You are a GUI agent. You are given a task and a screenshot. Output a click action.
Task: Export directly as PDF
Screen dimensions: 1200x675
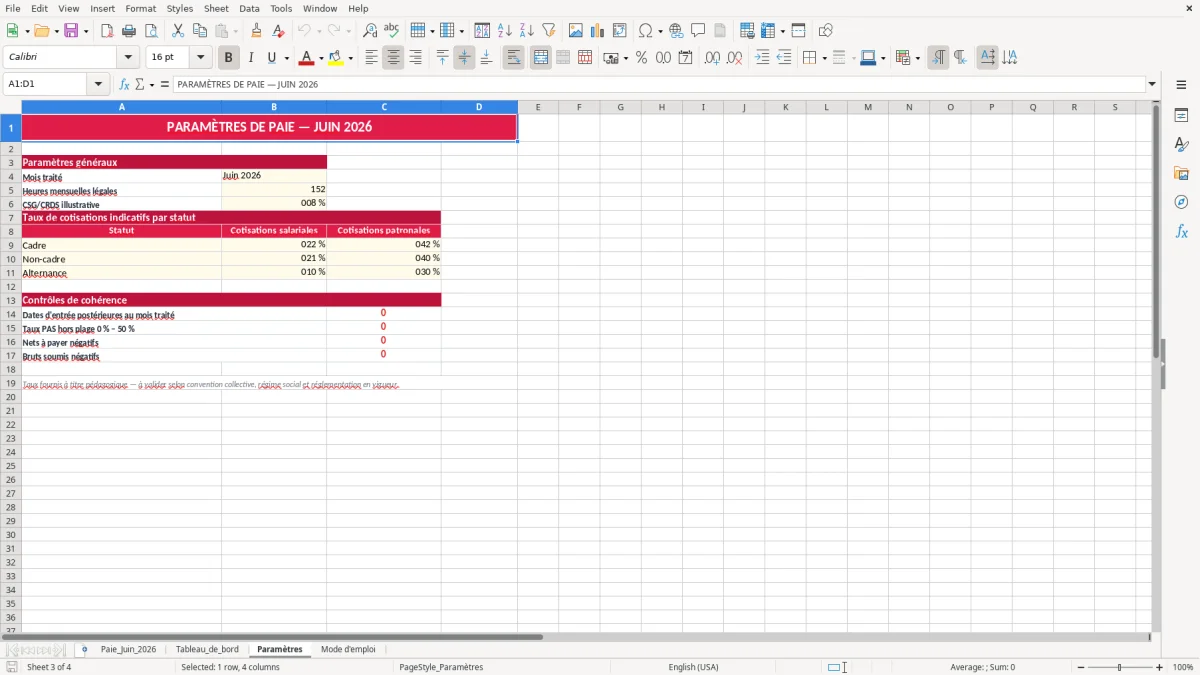[x=107, y=31]
